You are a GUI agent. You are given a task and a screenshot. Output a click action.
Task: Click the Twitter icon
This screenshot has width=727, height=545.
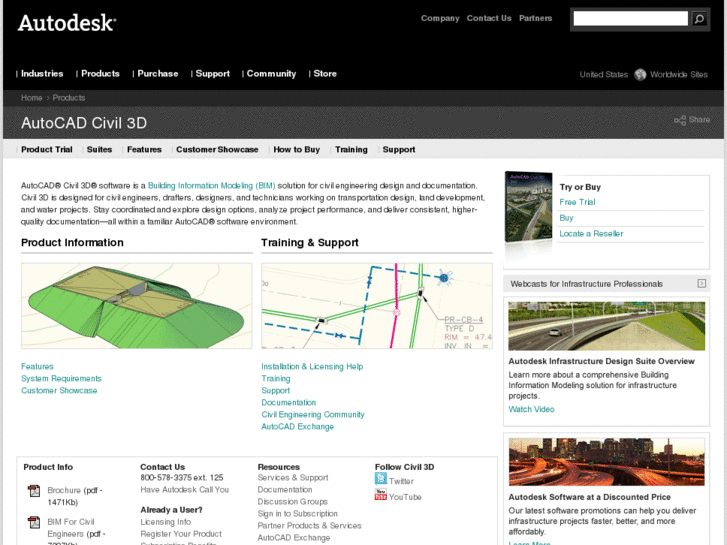[381, 479]
